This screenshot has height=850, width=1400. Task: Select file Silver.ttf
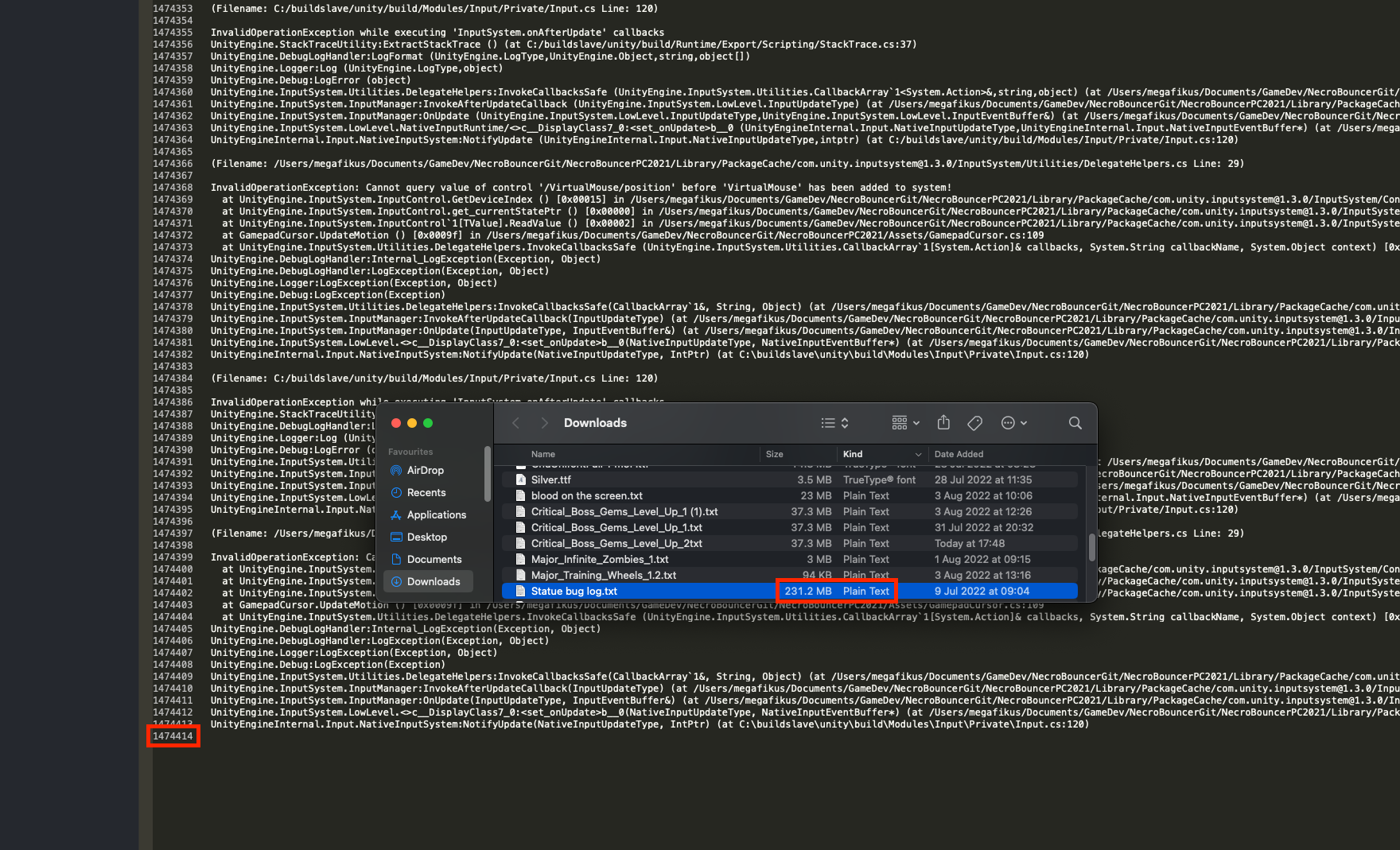pyautogui.click(x=790, y=480)
